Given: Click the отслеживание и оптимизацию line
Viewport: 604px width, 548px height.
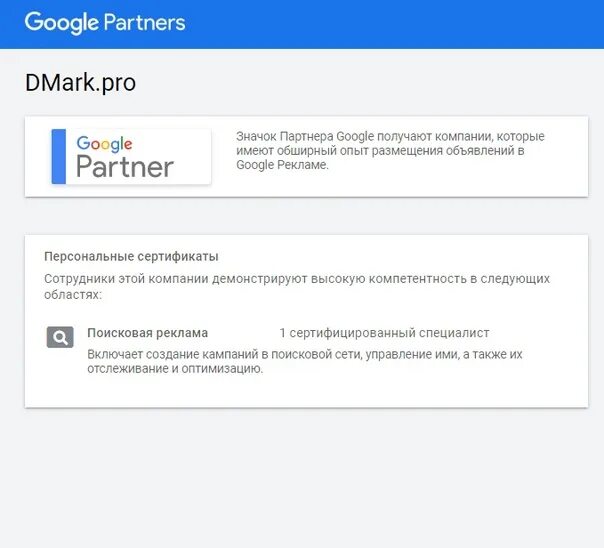Looking at the screenshot, I should (175, 369).
